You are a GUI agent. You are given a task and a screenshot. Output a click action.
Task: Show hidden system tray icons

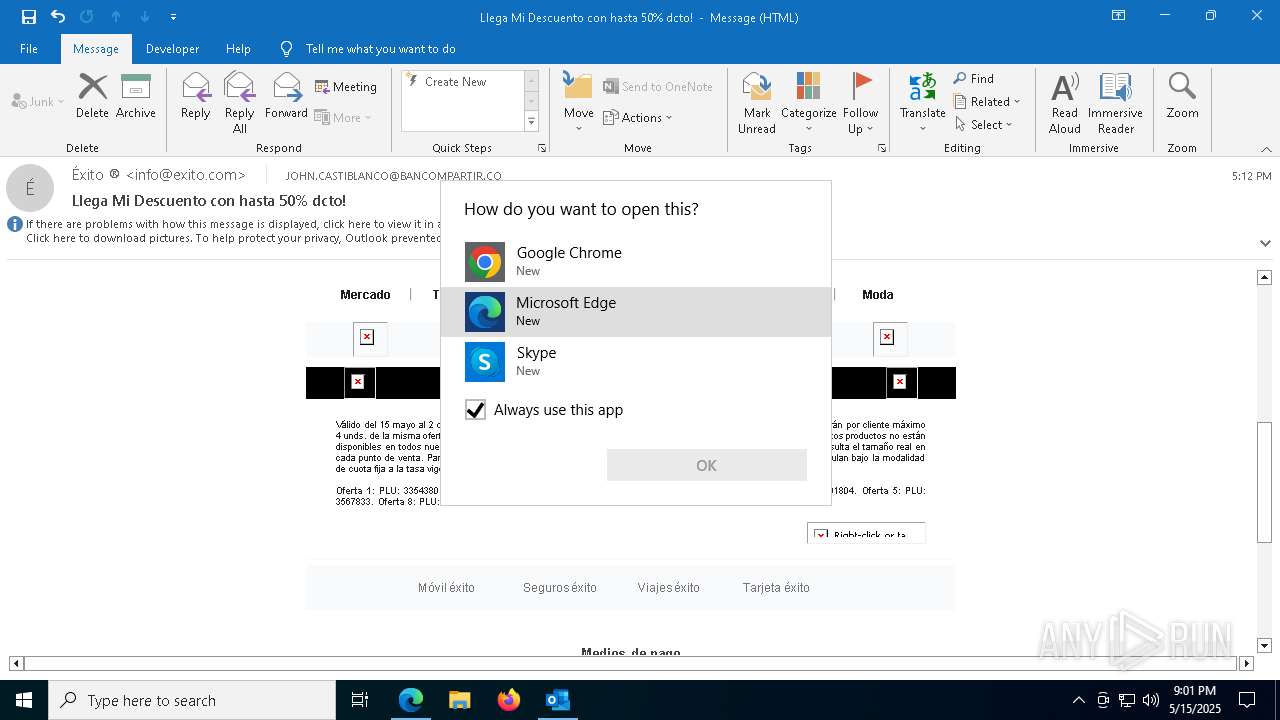tap(1078, 700)
